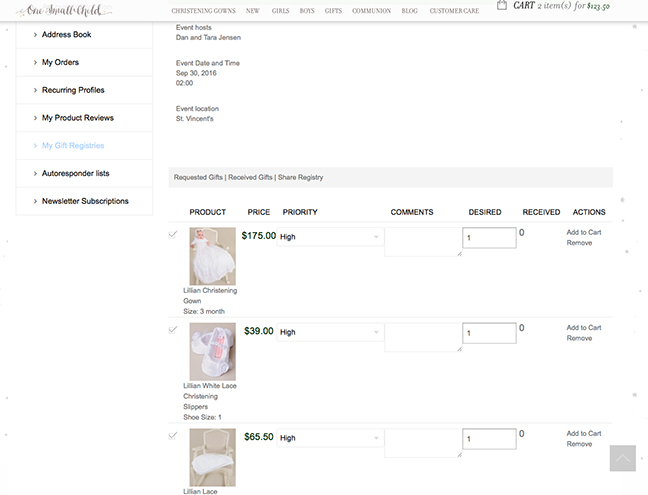648x495 pixels.
Task: Remove the Lace Christening Slippers from registry
Action: pyautogui.click(x=579, y=338)
